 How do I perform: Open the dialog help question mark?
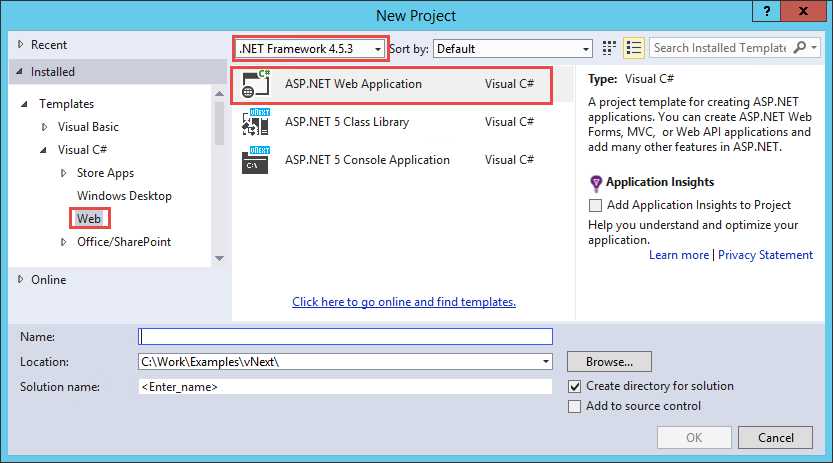click(767, 11)
